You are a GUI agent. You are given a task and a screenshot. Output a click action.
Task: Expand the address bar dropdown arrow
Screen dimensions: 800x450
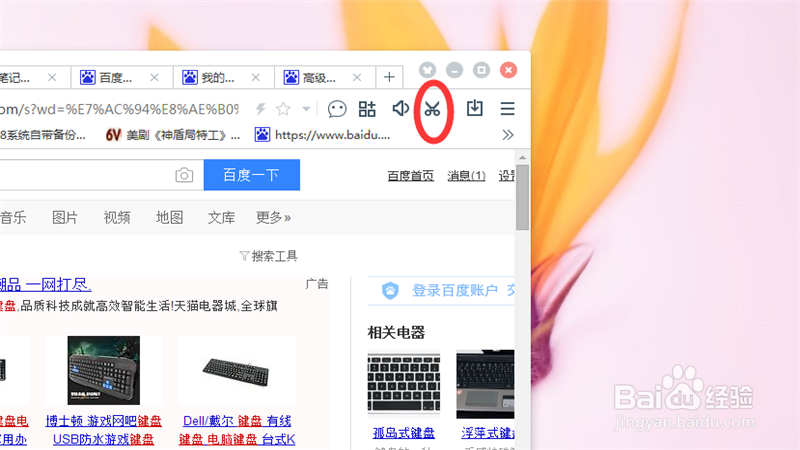click(x=306, y=109)
